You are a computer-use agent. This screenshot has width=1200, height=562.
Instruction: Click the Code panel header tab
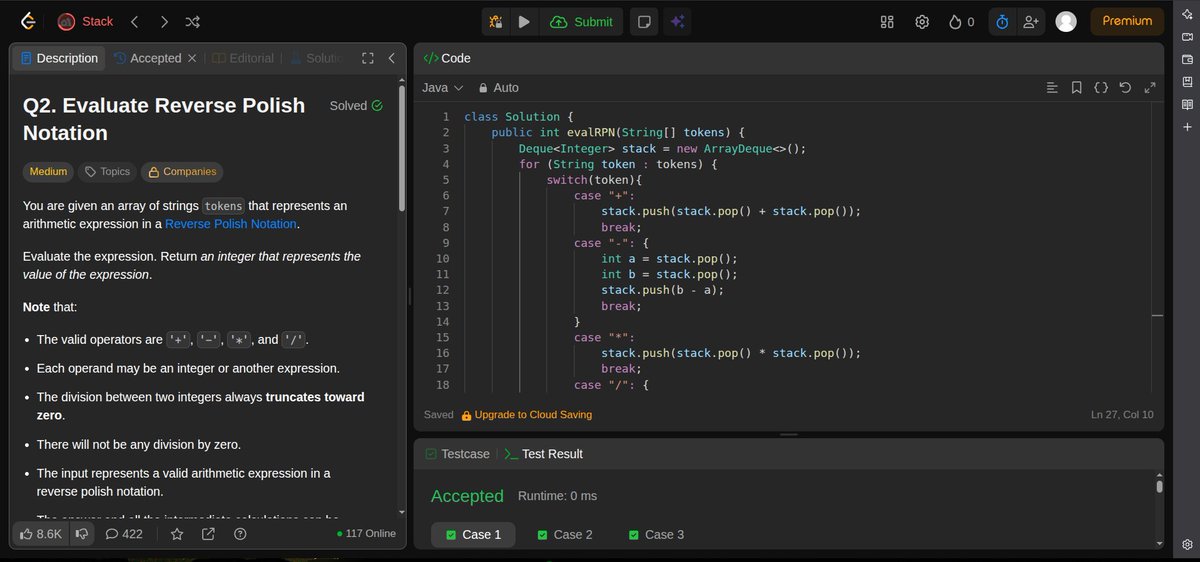[x=447, y=58]
